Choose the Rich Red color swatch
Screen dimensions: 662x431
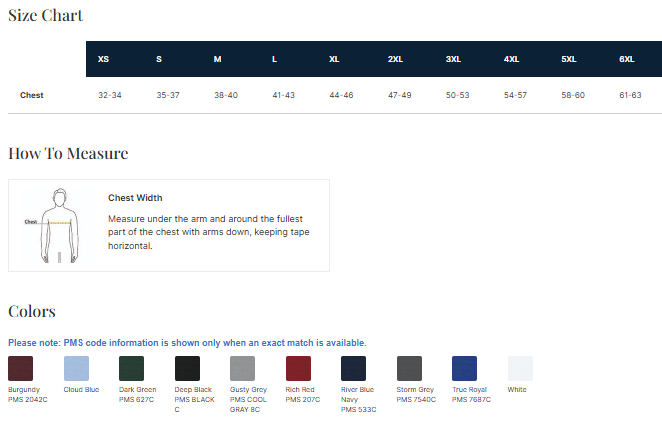(298, 368)
